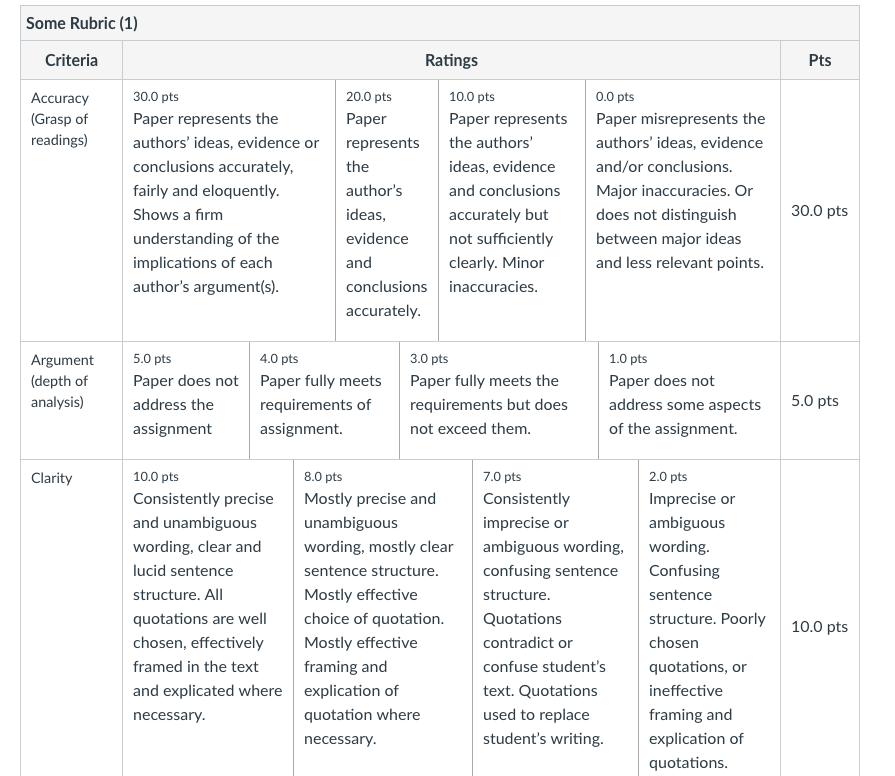Select the Accuracy 20.0 pts rating cell
Viewport: 895px width, 776px height.
[x=387, y=210]
